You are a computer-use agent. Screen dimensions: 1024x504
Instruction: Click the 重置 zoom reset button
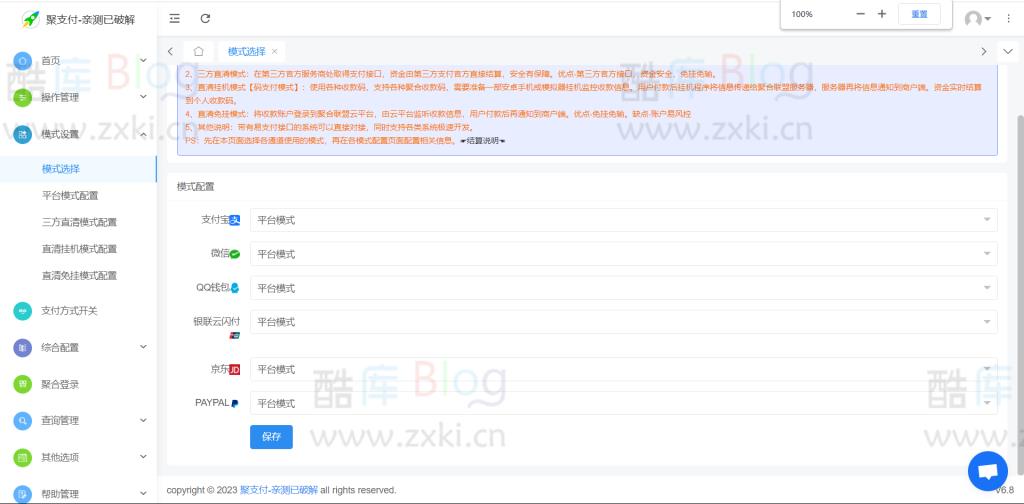point(919,14)
